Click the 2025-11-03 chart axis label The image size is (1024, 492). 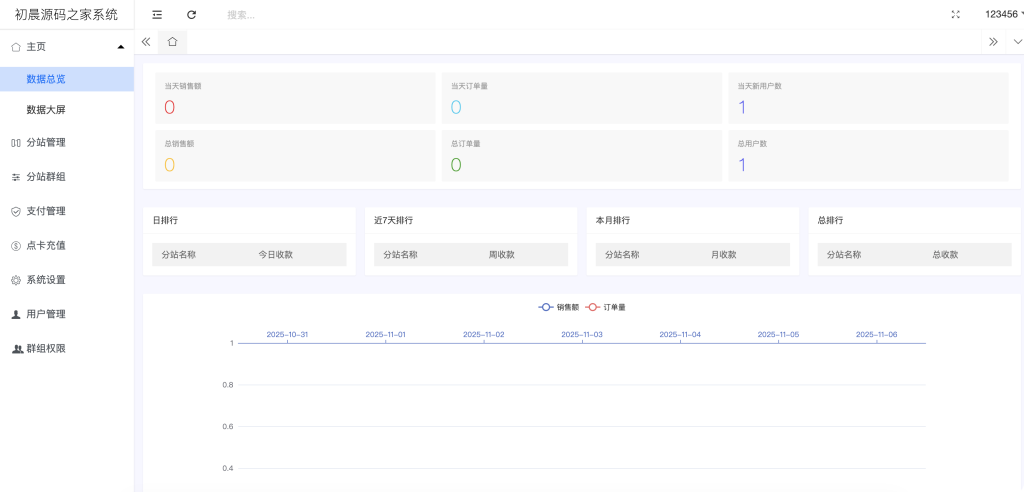click(582, 334)
